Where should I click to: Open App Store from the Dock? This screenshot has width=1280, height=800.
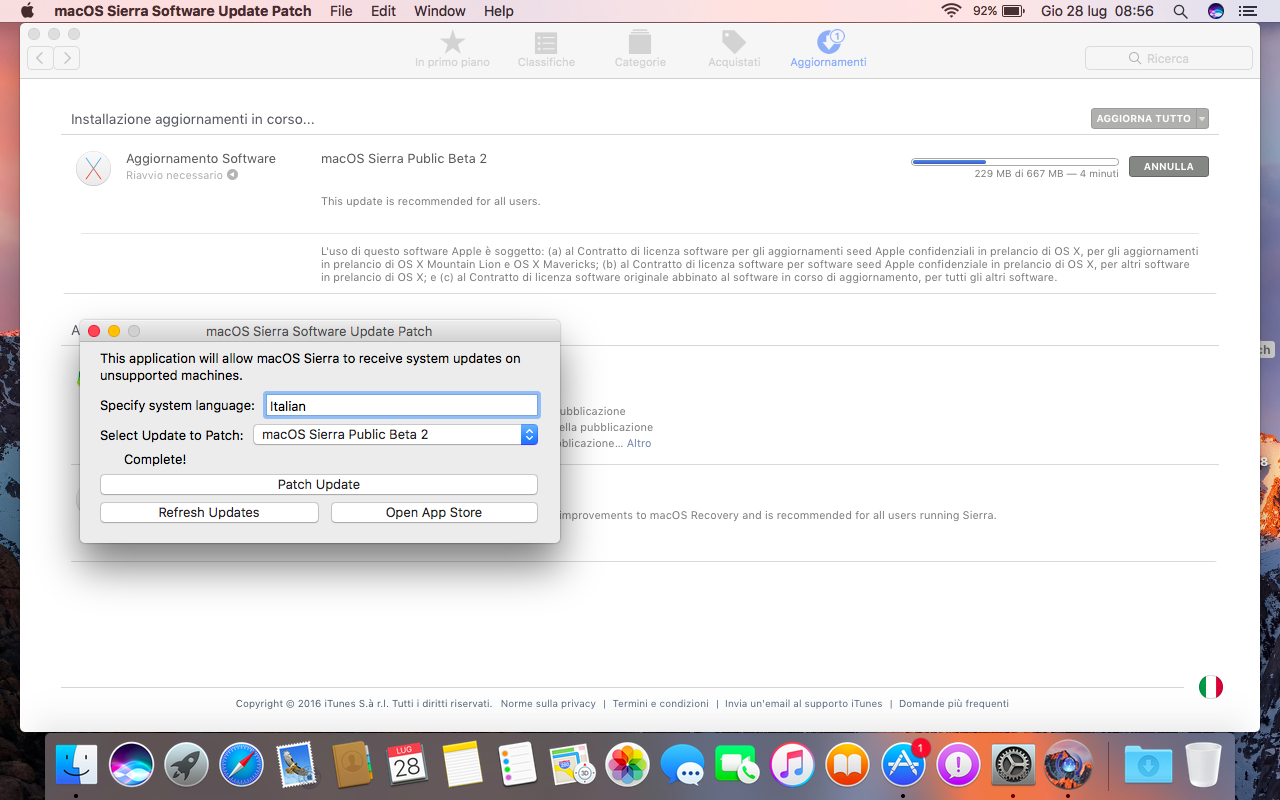pyautogui.click(x=903, y=766)
